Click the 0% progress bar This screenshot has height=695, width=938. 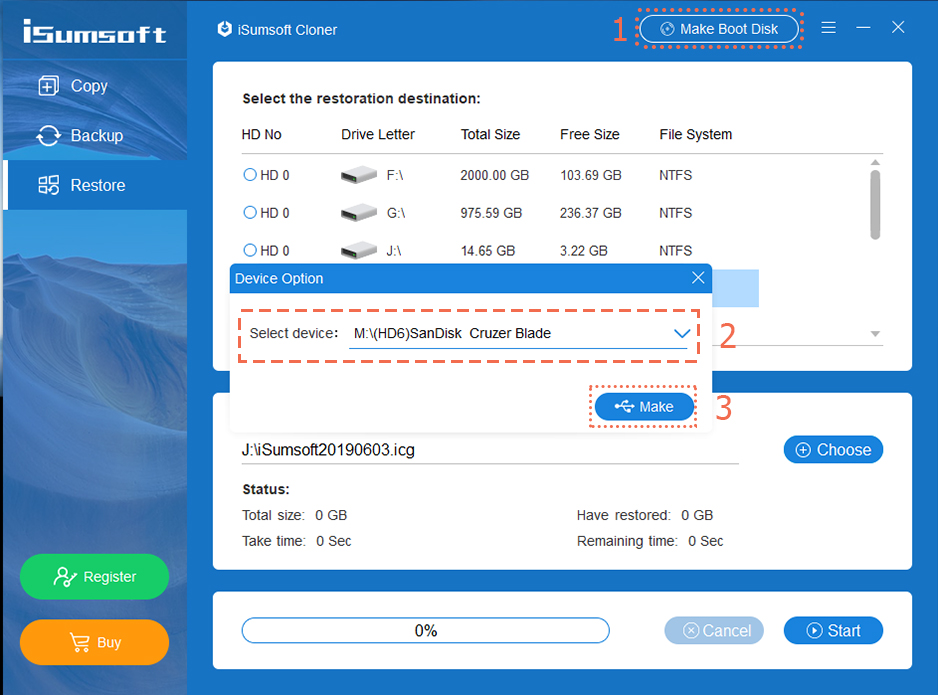click(425, 631)
